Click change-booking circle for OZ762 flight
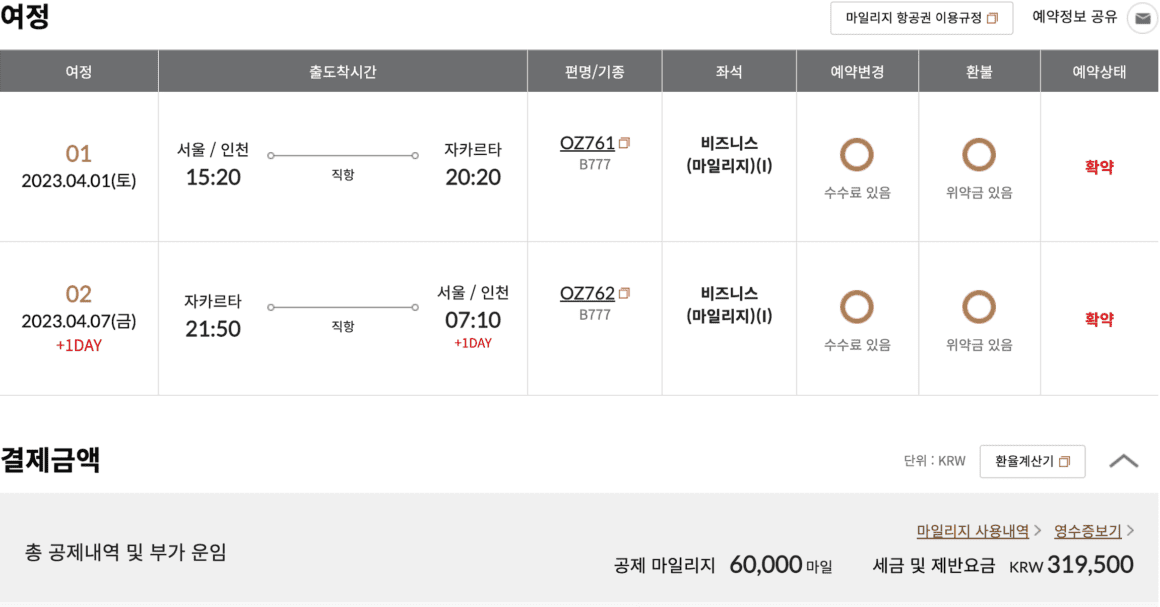 [857, 306]
